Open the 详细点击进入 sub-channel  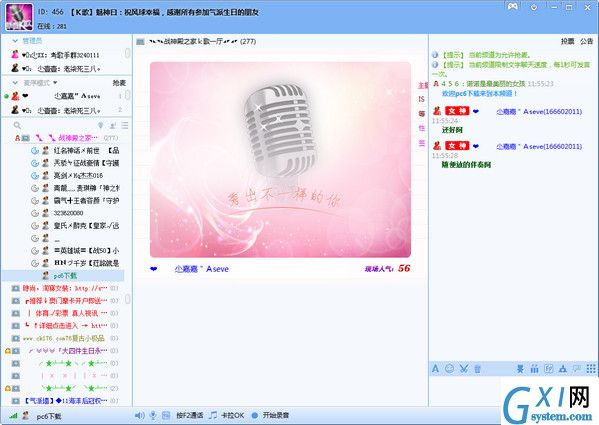tap(66, 326)
